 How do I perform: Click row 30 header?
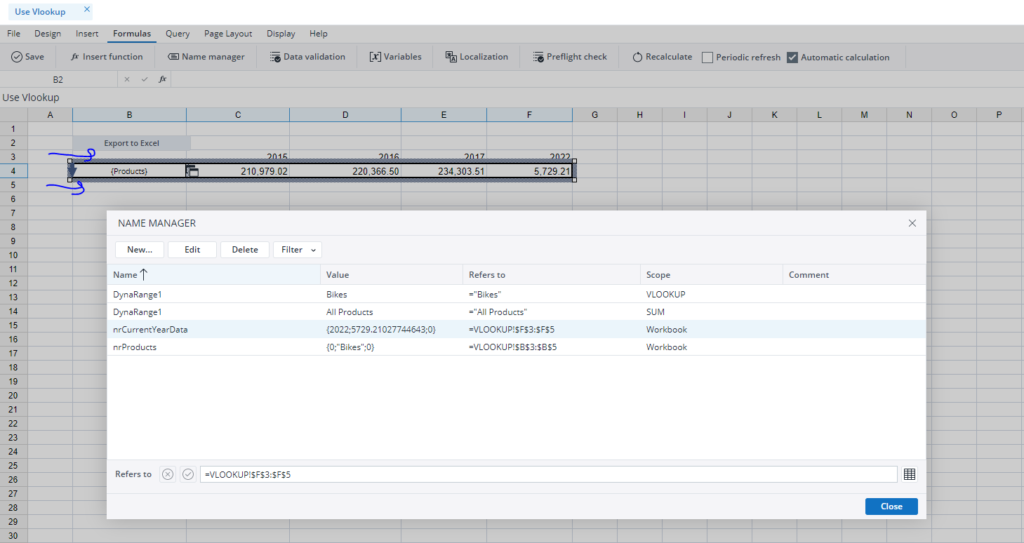(13, 536)
